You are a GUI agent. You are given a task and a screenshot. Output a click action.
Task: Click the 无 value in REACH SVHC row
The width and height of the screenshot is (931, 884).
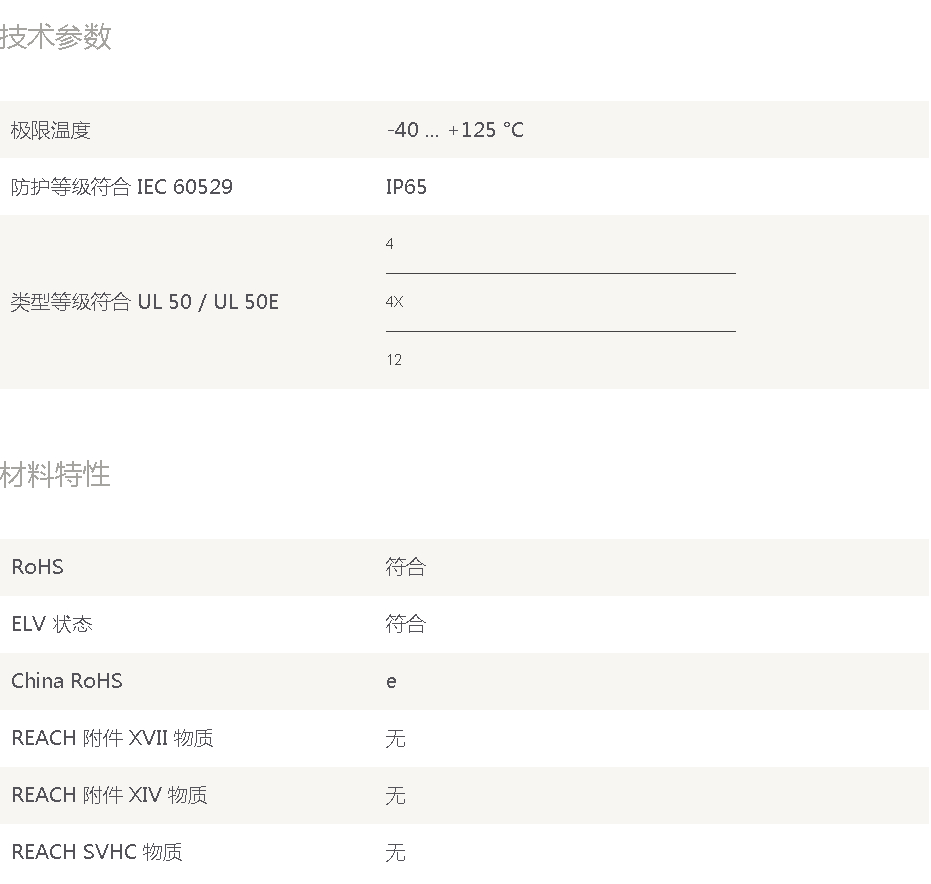[x=395, y=853]
